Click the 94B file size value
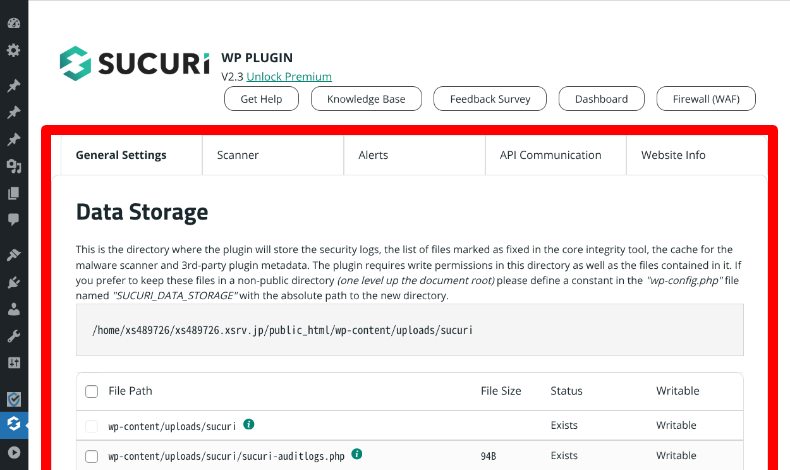The height and width of the screenshot is (470, 790). [488, 456]
